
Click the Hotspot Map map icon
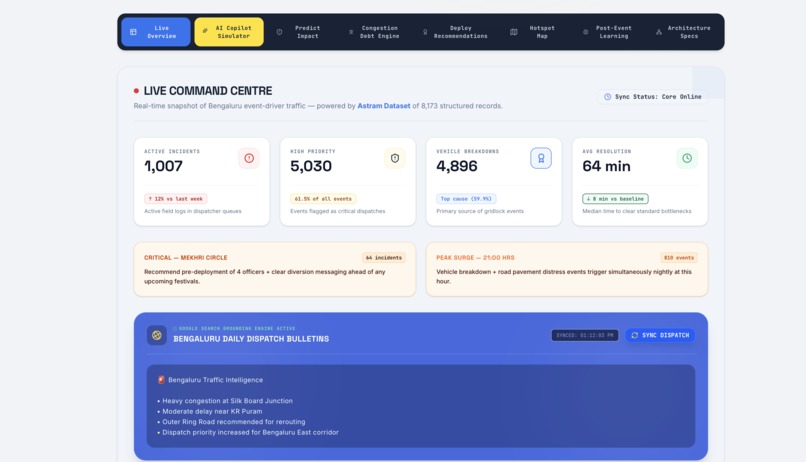click(x=514, y=32)
